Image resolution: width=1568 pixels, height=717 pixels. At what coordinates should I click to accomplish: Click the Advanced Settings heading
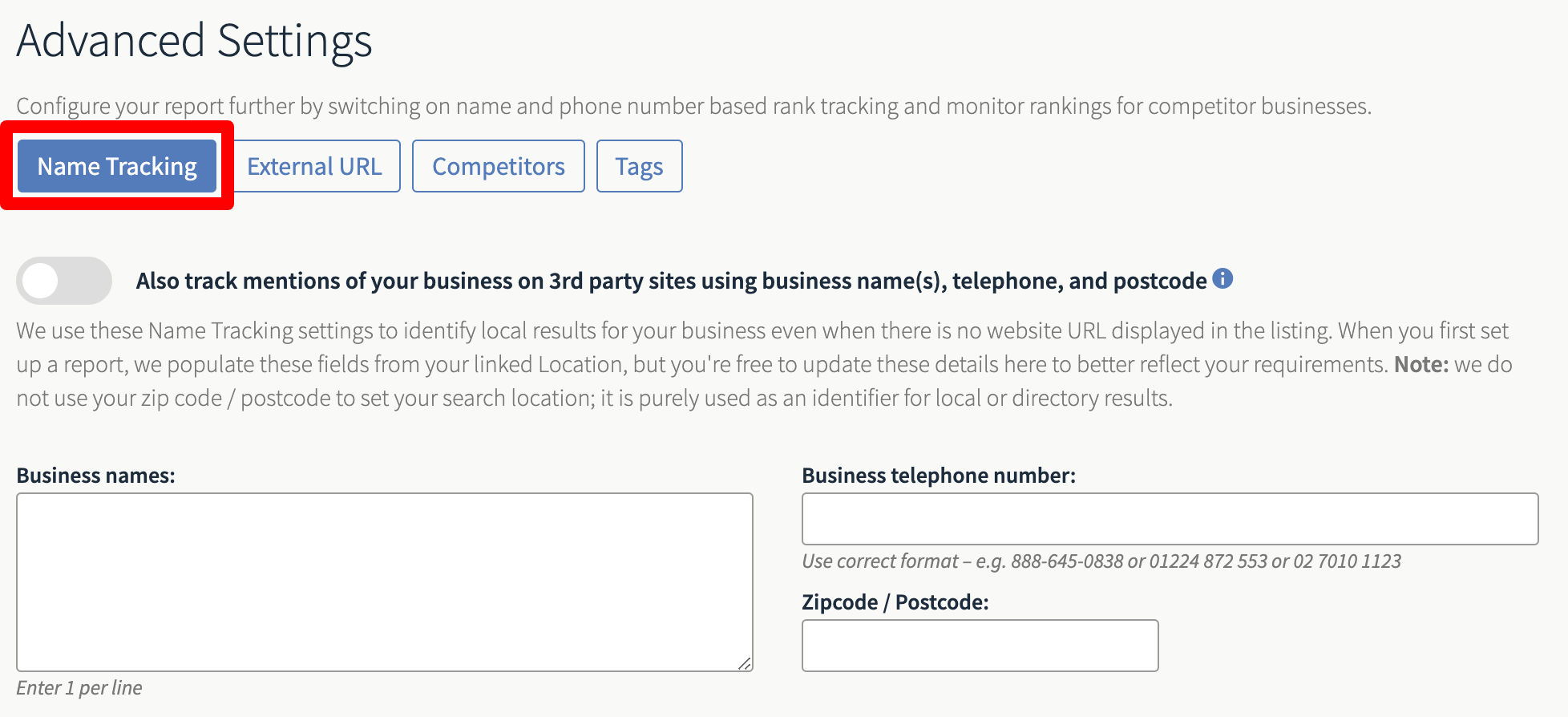tap(194, 40)
